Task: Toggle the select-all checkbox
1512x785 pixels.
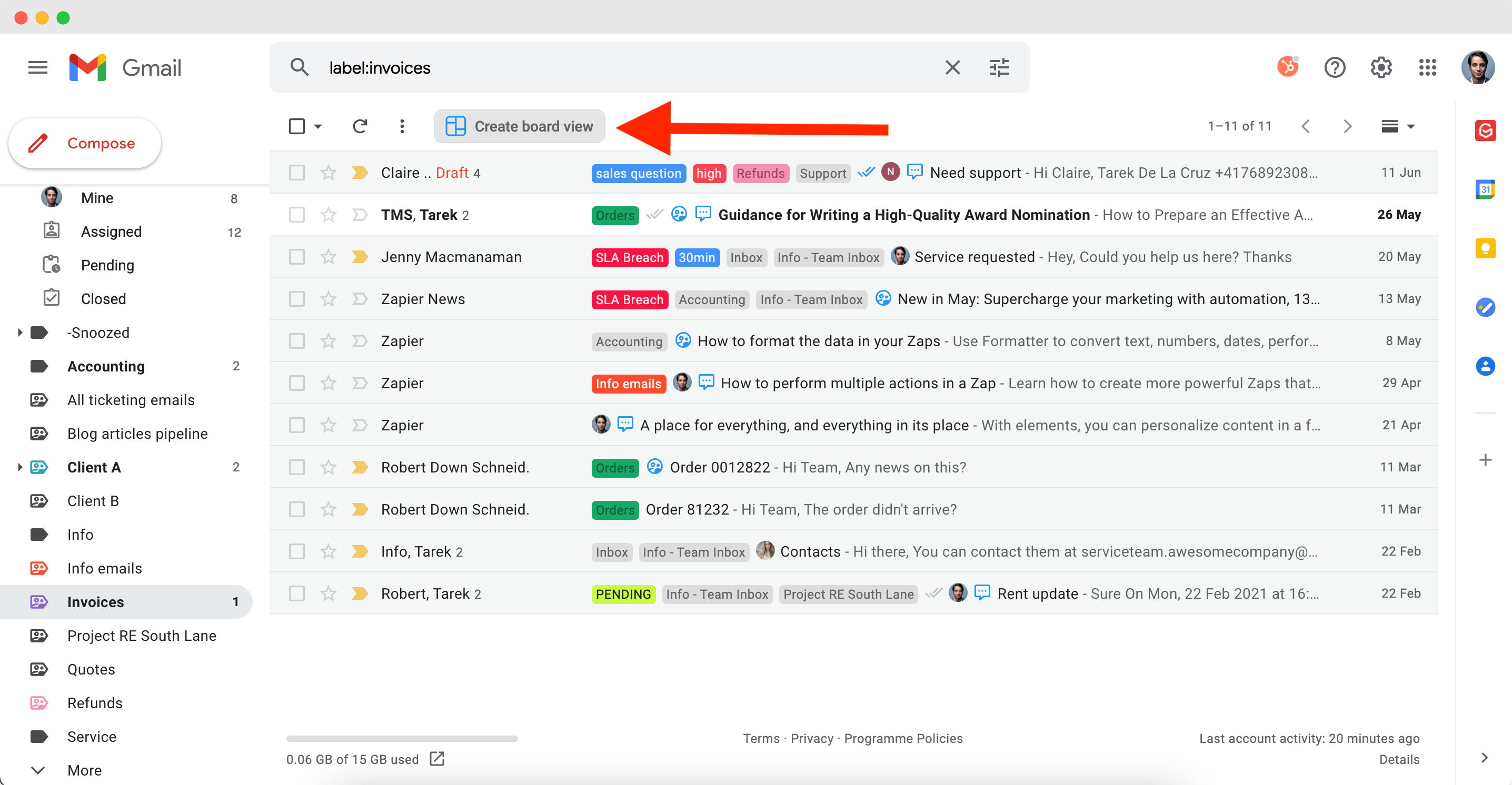Action: [297, 126]
